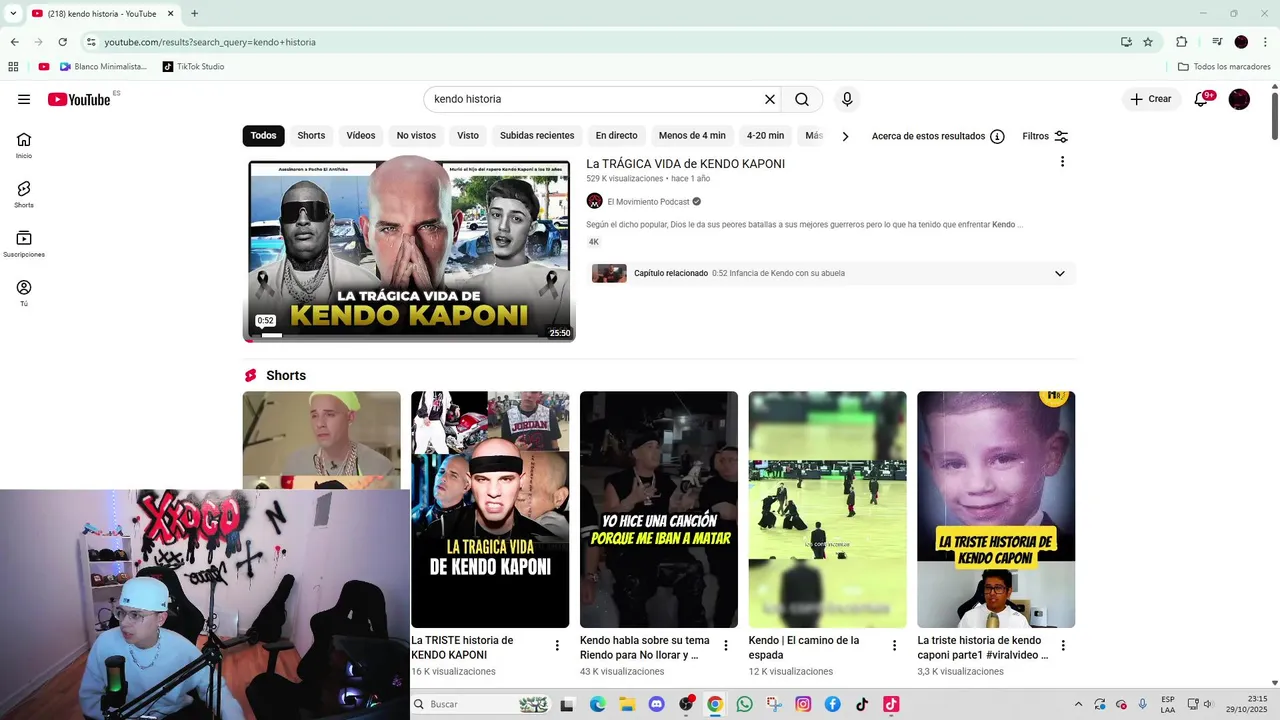Open Chrome three-dot menu
Screen dimensions: 1280x720
(1264, 42)
